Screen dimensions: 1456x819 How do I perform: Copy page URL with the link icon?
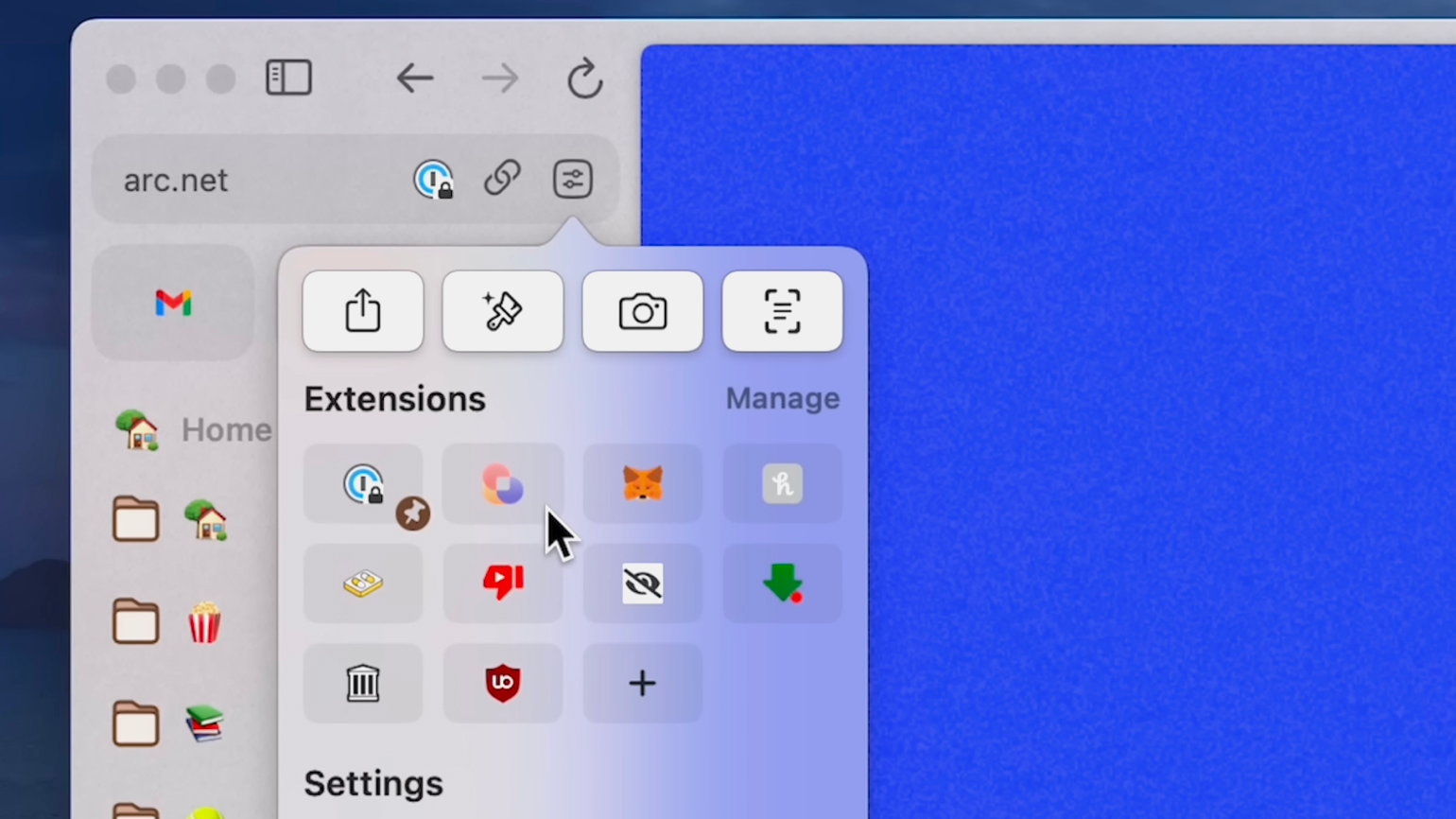pos(502,179)
